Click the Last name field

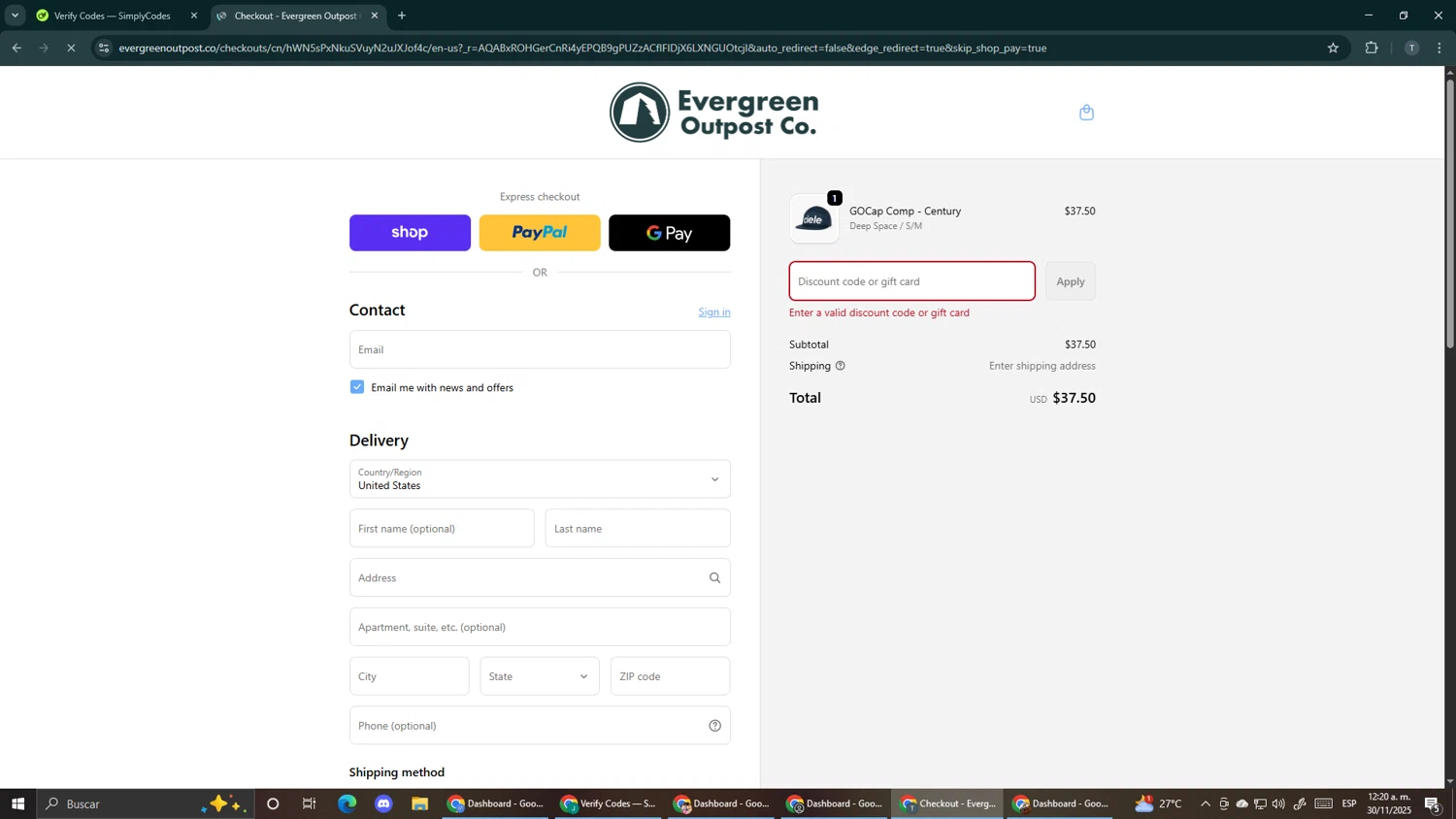638,529
